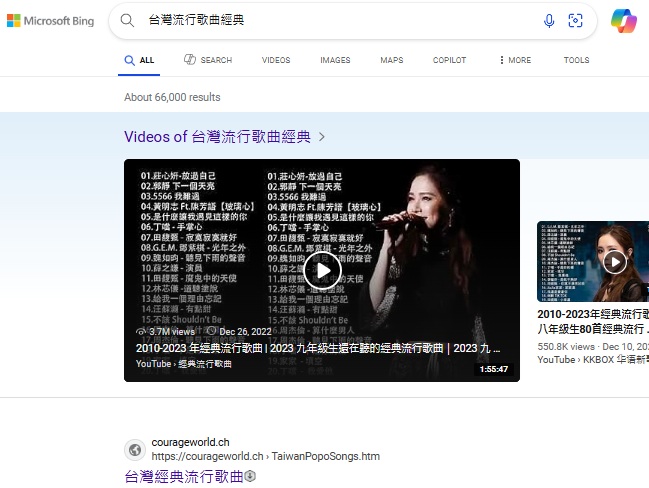This screenshot has height=488, width=649.
Task: Open the KKBOX video title link
Action: [x=593, y=320]
